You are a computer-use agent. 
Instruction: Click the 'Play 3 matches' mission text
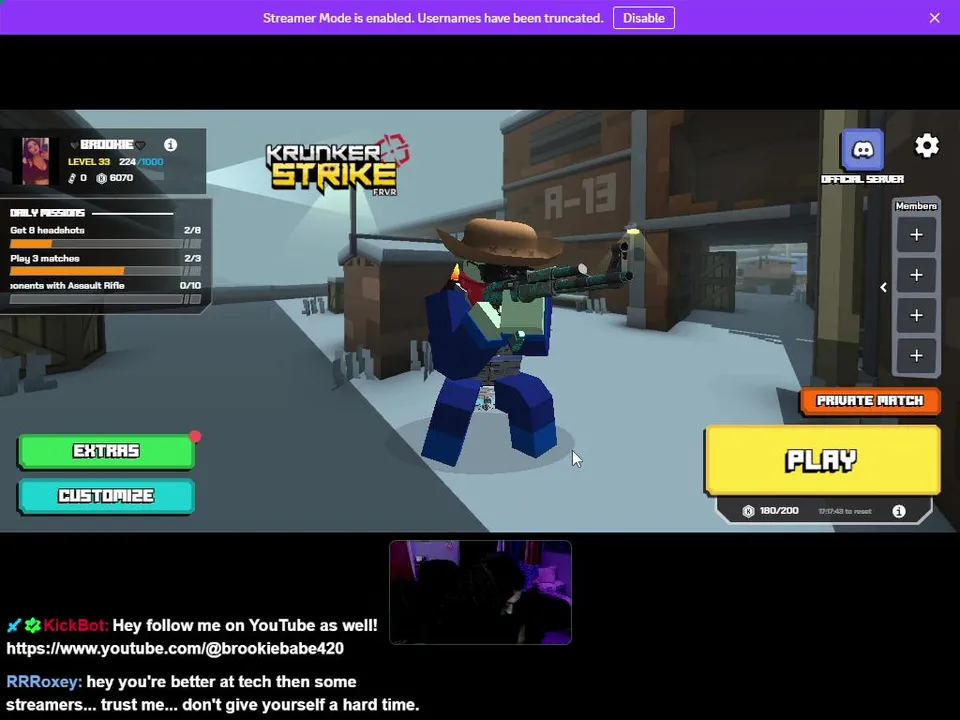[x=45, y=258]
